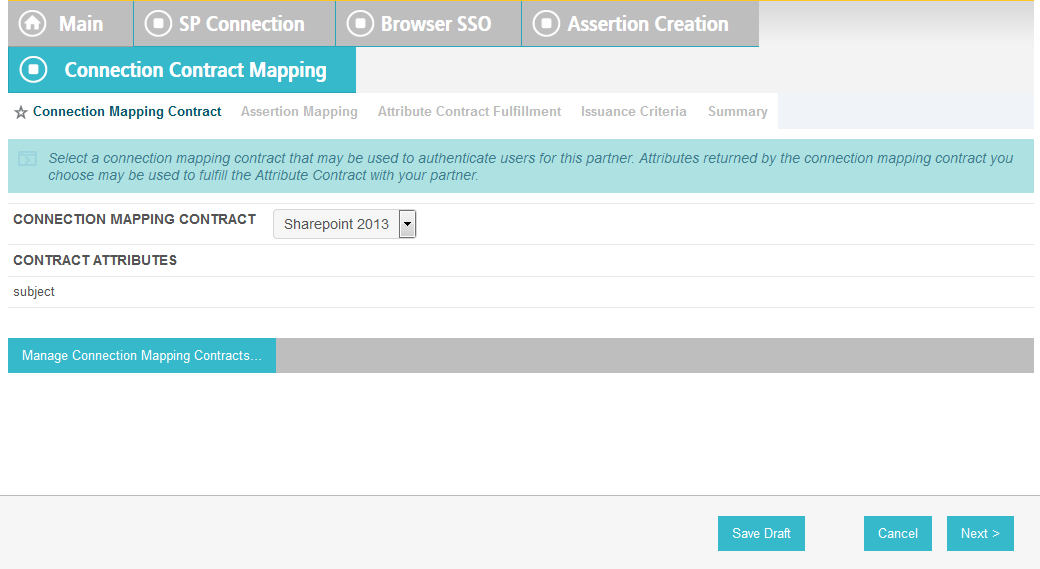This screenshot has width=1040, height=569.
Task: Open the Main tab
Action: (70, 24)
